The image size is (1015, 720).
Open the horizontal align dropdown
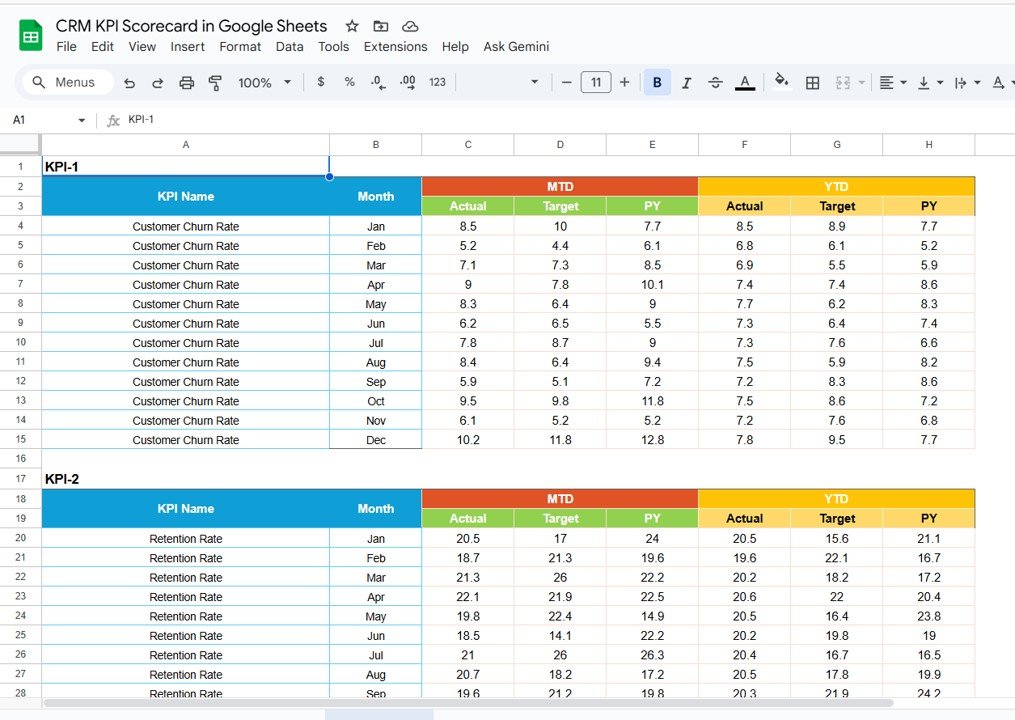point(892,83)
